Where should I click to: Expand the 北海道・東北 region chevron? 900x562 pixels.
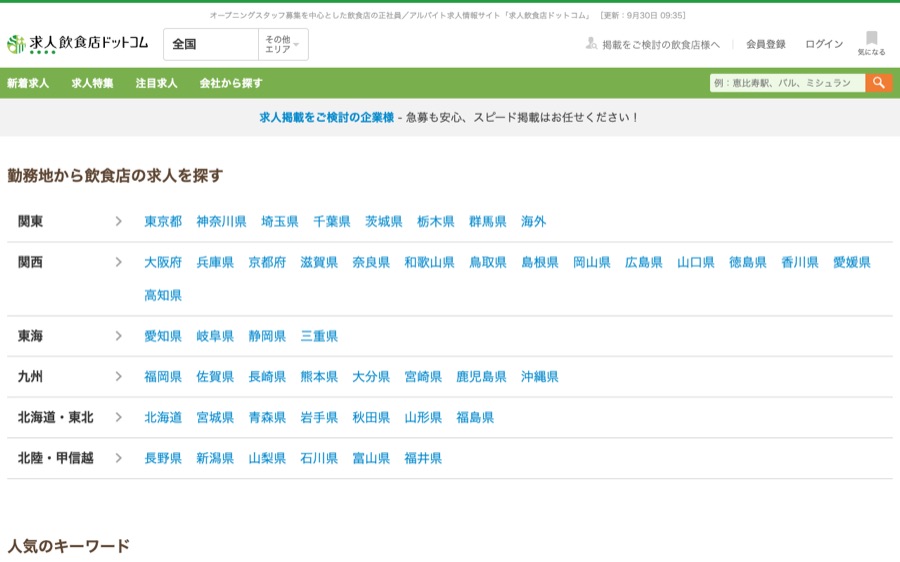pyautogui.click(x=118, y=417)
